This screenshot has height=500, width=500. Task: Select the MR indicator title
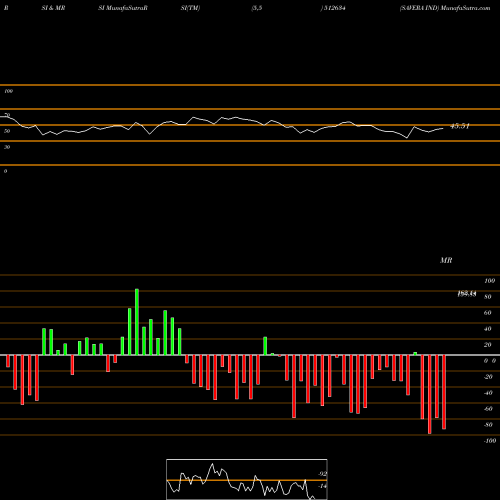[x=446, y=260]
